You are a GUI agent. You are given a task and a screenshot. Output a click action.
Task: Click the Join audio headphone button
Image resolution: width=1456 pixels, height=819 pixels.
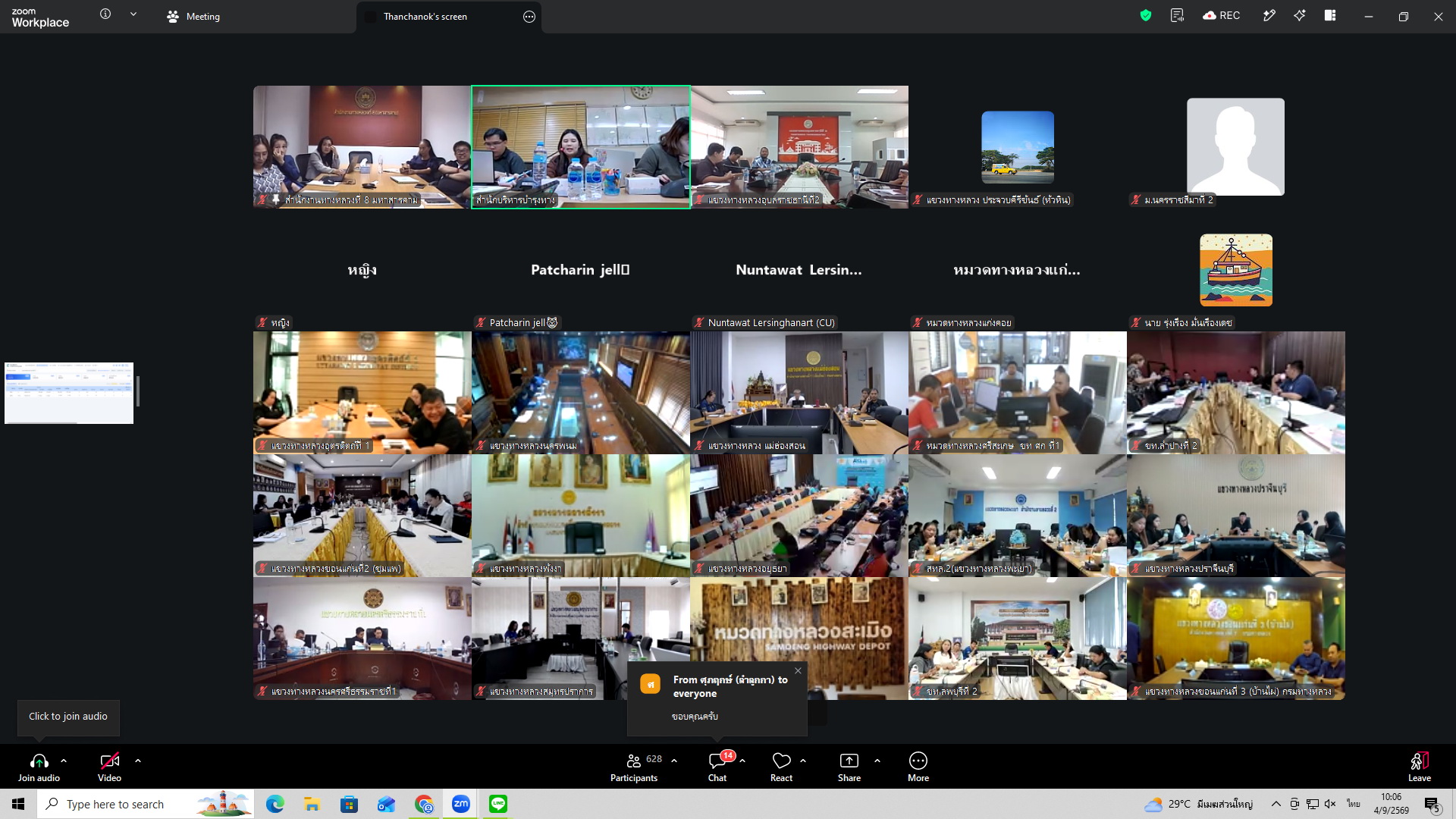[x=39, y=767]
